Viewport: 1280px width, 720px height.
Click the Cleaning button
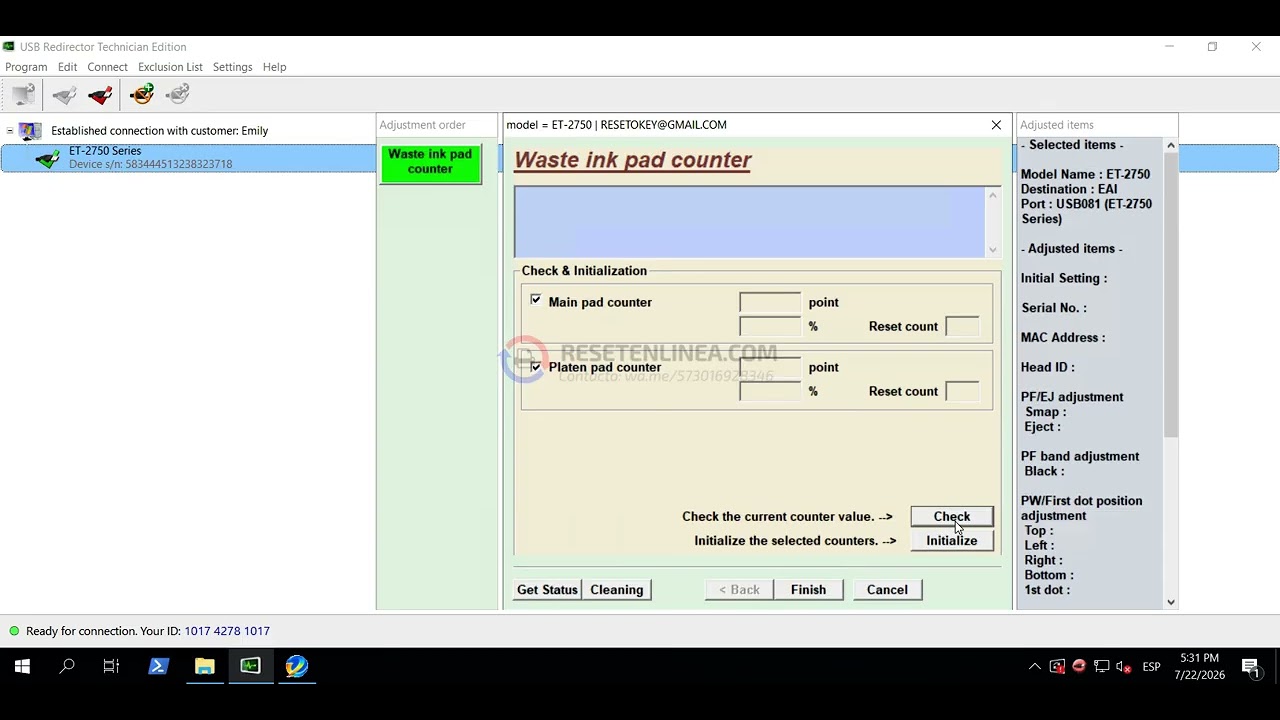click(617, 590)
